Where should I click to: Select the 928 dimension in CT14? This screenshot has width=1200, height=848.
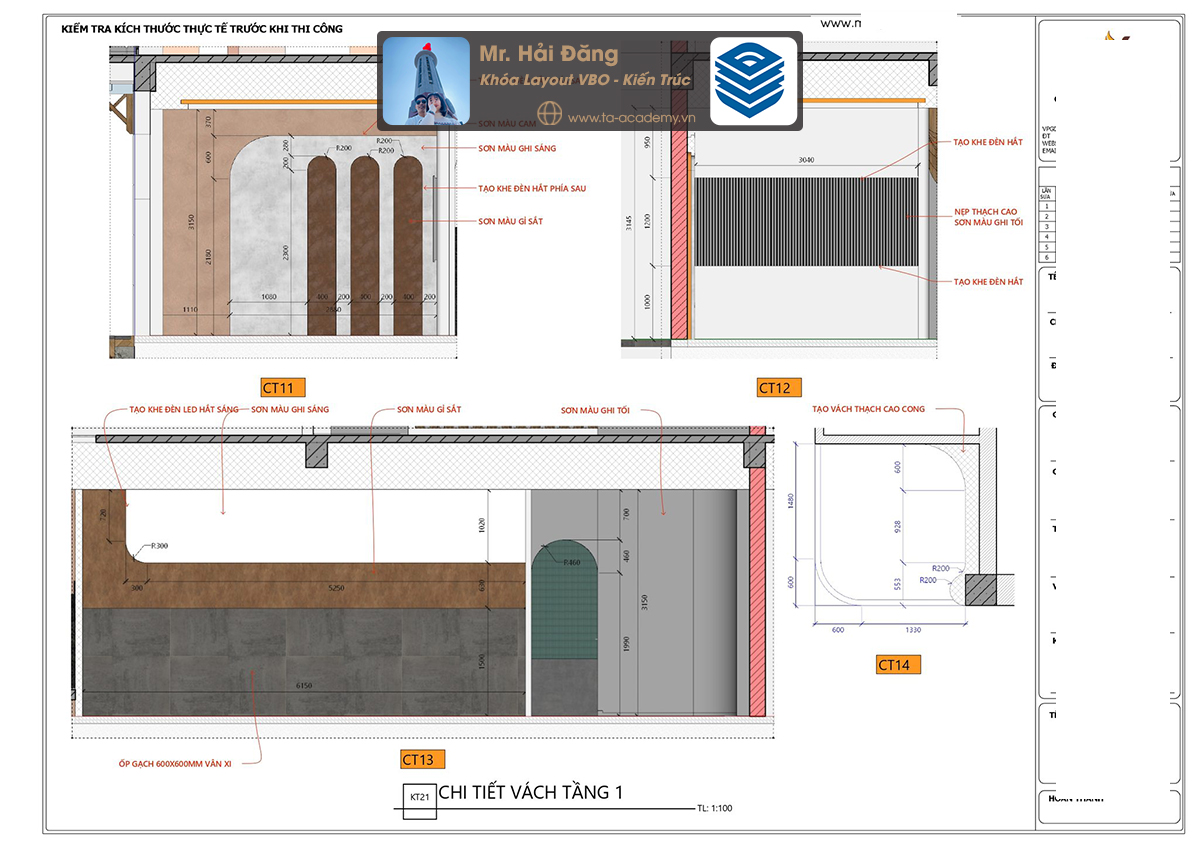(x=898, y=525)
